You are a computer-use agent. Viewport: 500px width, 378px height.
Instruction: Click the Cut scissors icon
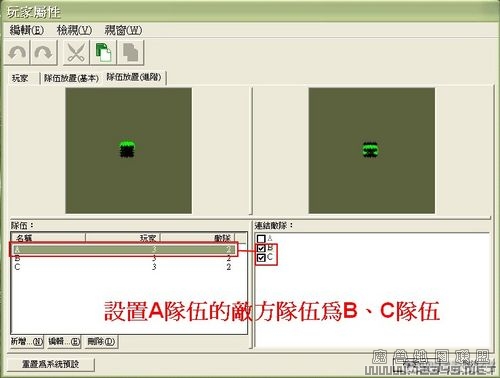click(76, 52)
